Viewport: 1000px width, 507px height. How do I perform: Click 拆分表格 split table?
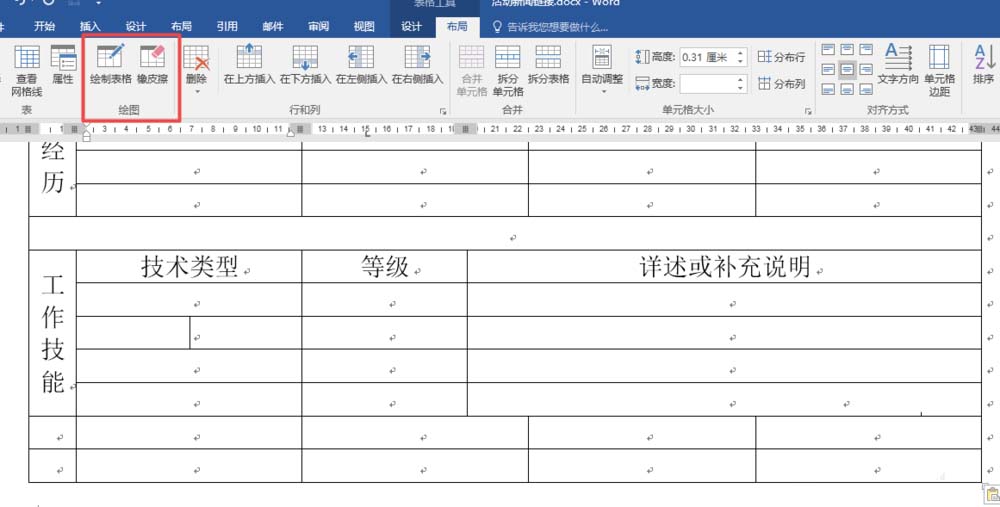[x=548, y=64]
